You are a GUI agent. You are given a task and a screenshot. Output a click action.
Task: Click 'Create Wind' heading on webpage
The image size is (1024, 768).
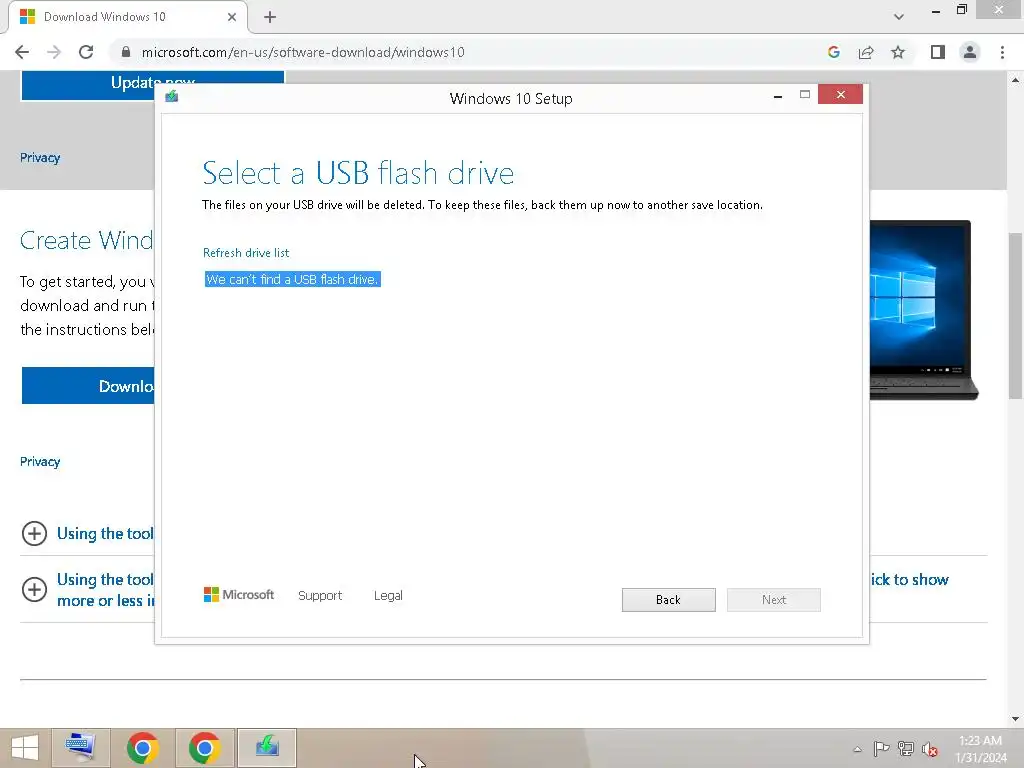point(86,240)
